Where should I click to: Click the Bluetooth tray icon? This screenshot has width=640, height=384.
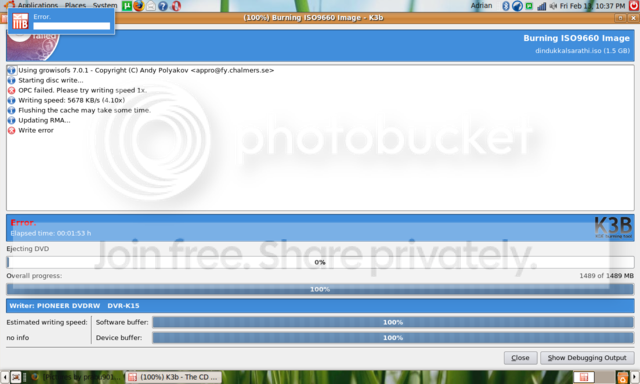click(505, 6)
